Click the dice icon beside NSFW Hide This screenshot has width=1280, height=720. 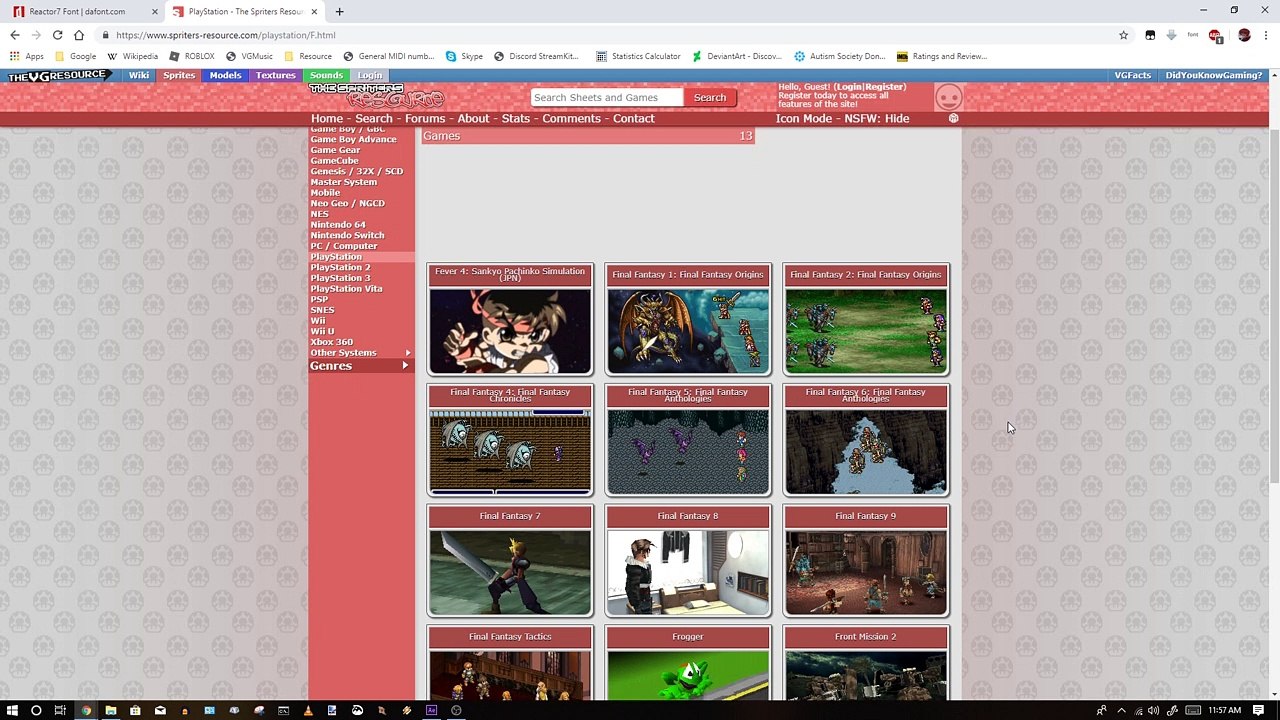[953, 118]
